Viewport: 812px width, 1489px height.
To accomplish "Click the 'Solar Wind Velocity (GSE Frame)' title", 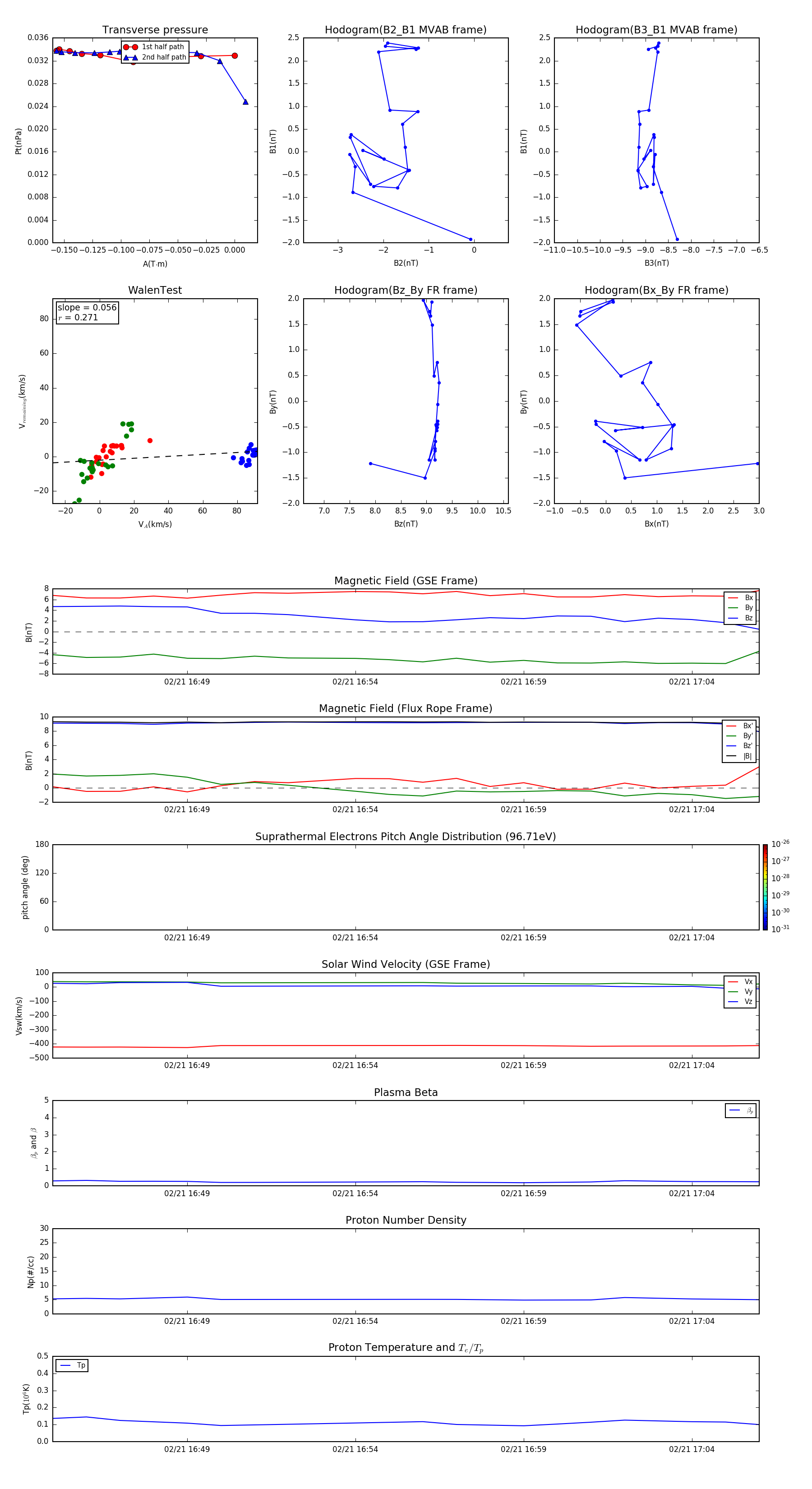I will (x=406, y=965).
